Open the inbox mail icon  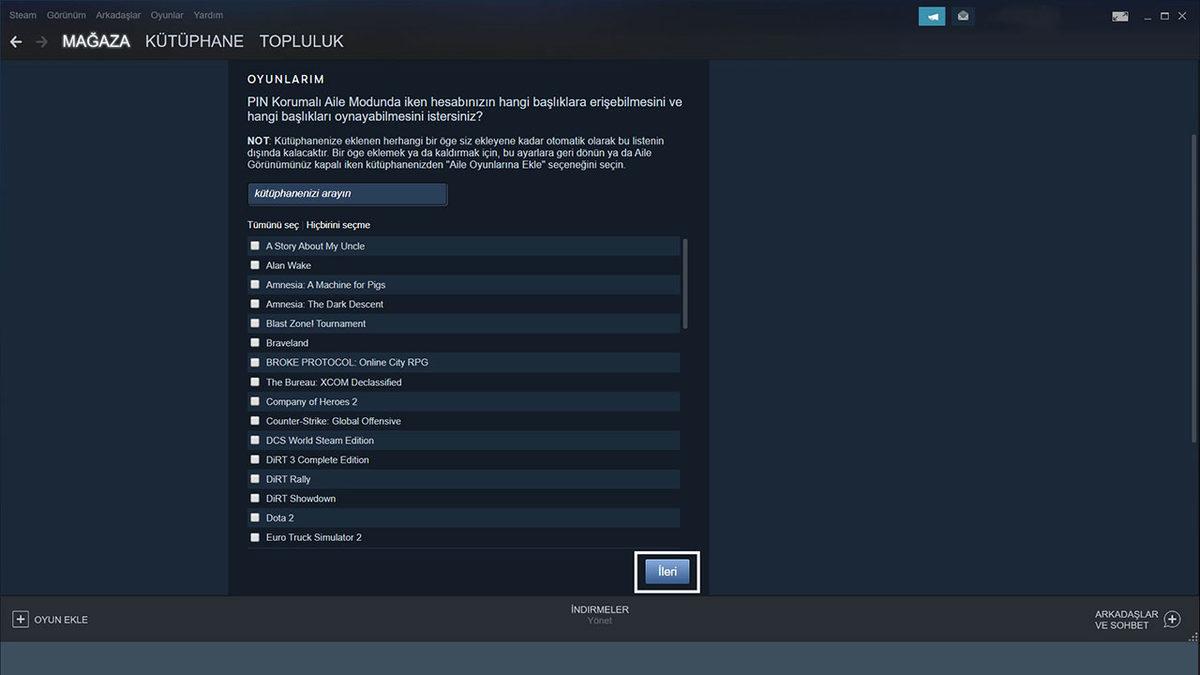click(962, 15)
